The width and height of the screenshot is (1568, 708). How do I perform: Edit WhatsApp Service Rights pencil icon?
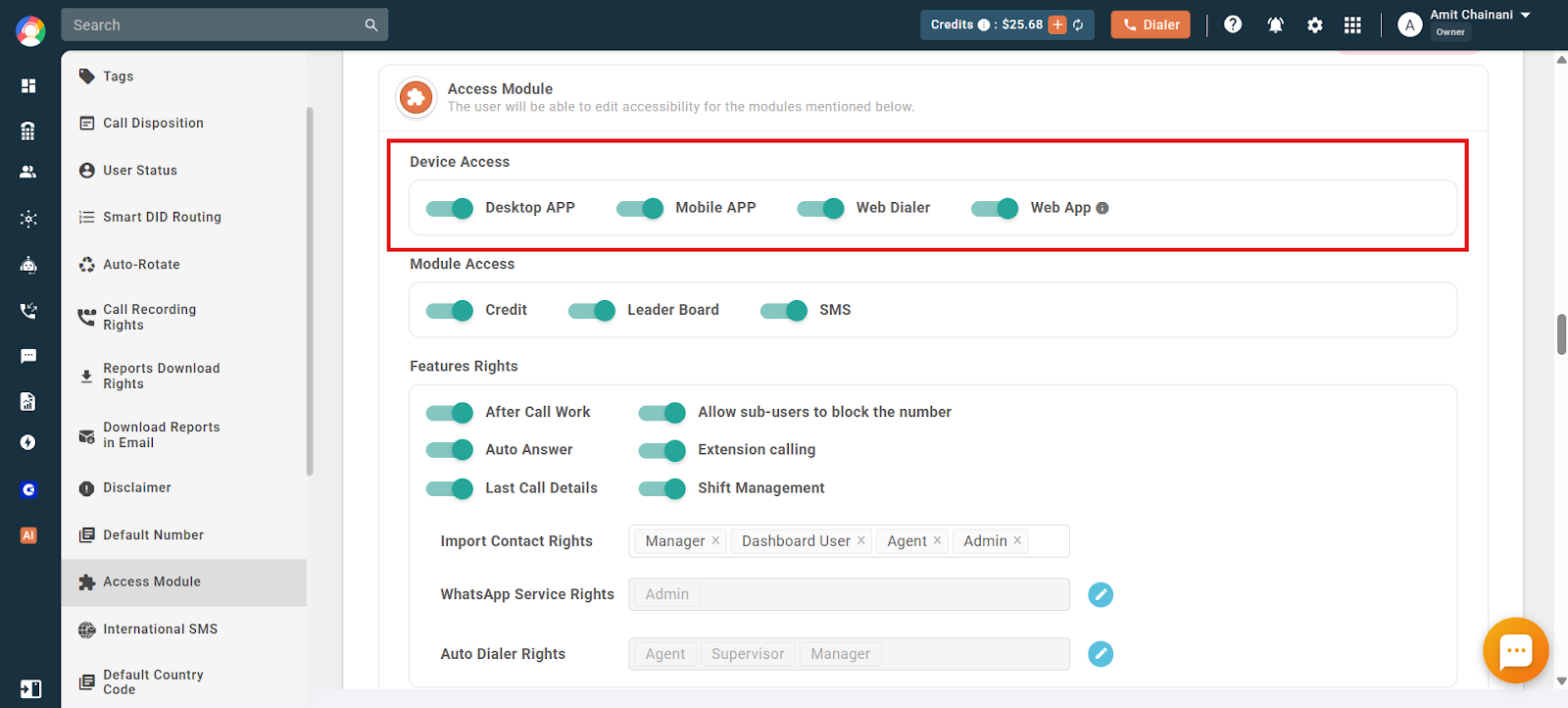pyautogui.click(x=1101, y=594)
